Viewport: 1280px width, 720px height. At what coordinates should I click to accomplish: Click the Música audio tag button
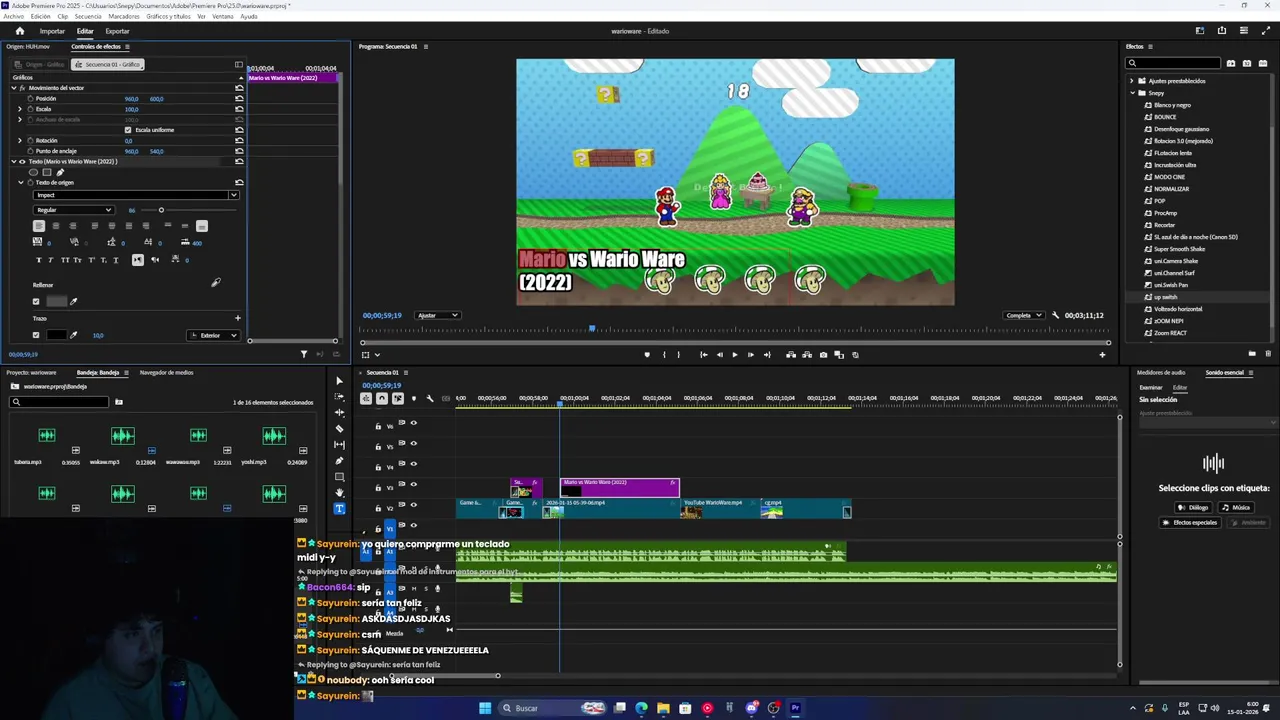point(1236,507)
